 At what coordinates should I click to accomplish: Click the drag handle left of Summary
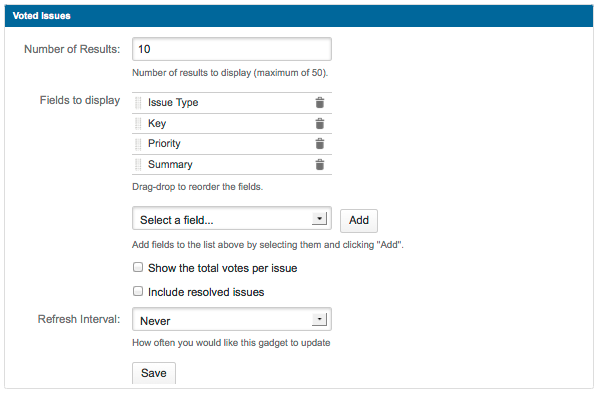(x=138, y=165)
